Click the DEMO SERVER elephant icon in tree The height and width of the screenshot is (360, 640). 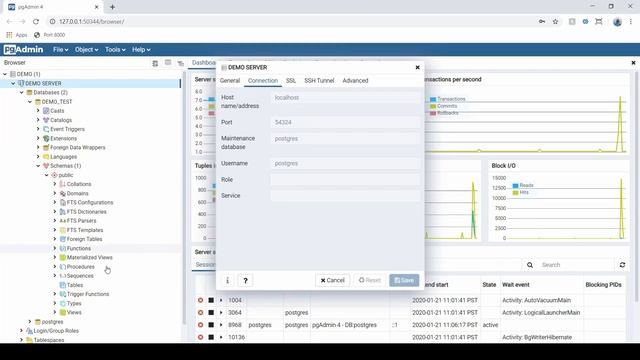[x=21, y=83]
